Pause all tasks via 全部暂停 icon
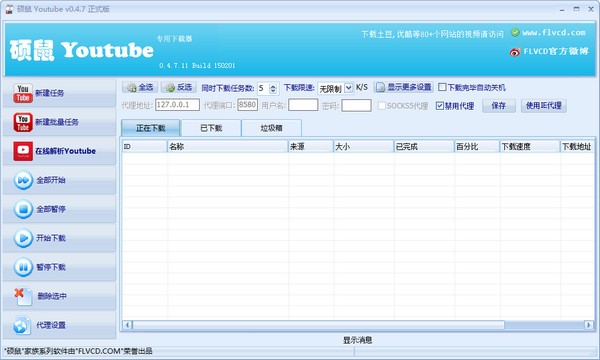 click(x=23, y=209)
